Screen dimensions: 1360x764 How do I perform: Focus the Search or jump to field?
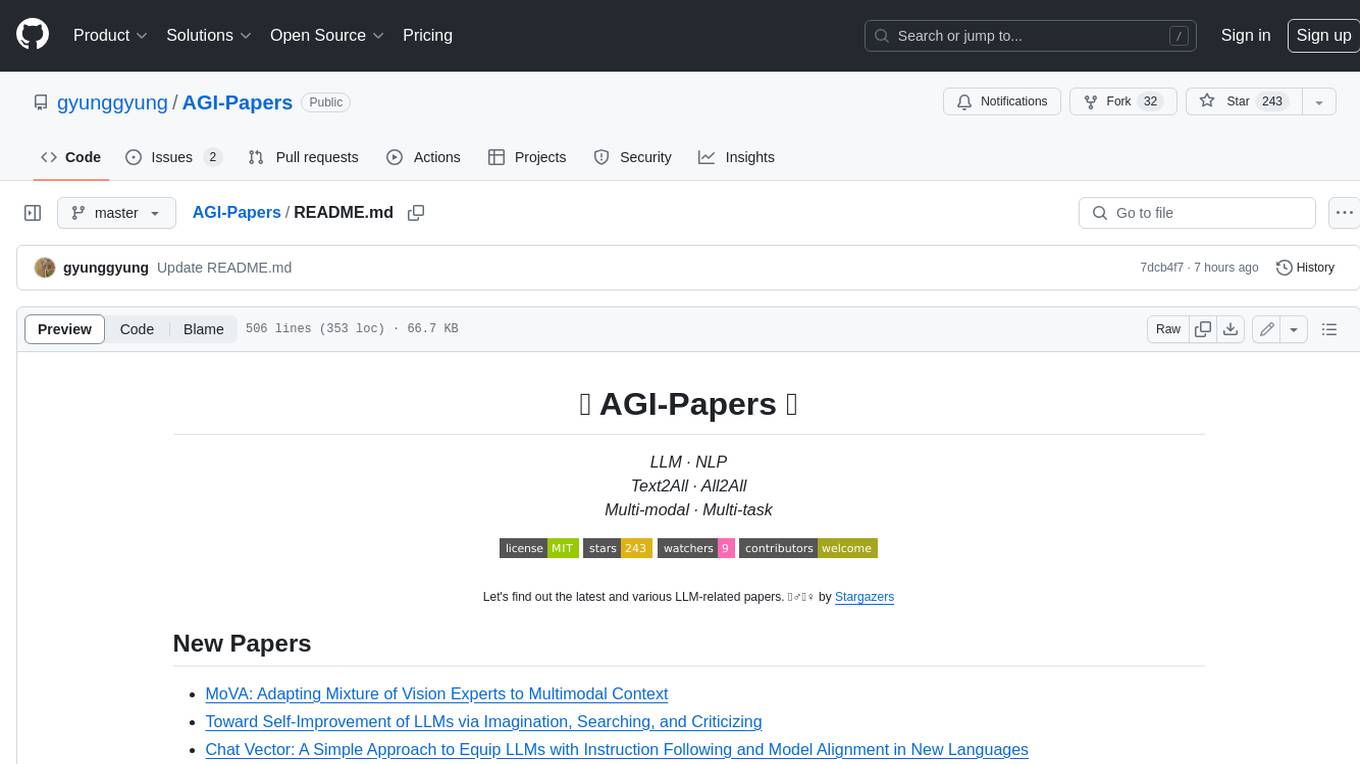(1032, 35)
